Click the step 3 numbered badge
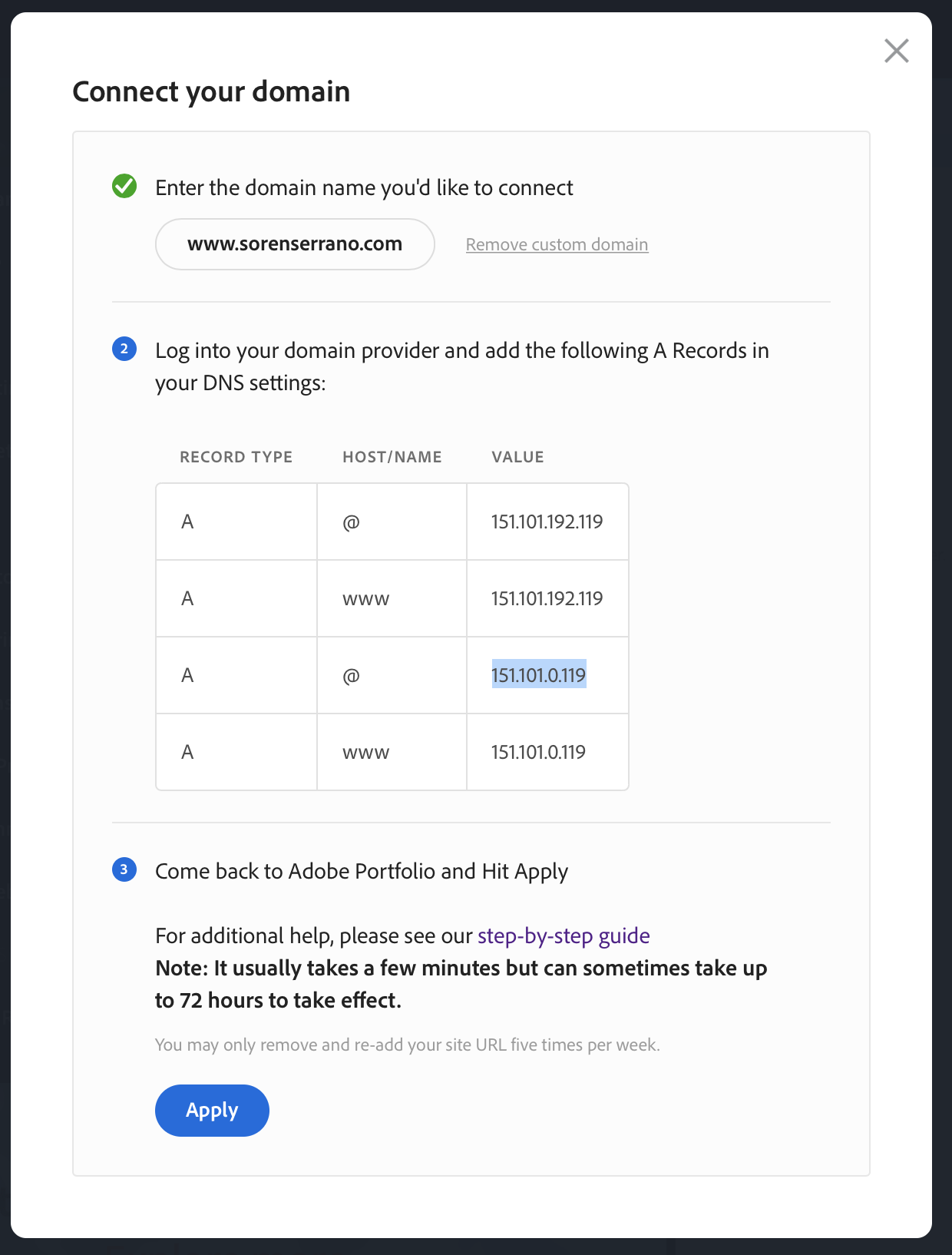The width and height of the screenshot is (952, 1255). tap(125, 871)
